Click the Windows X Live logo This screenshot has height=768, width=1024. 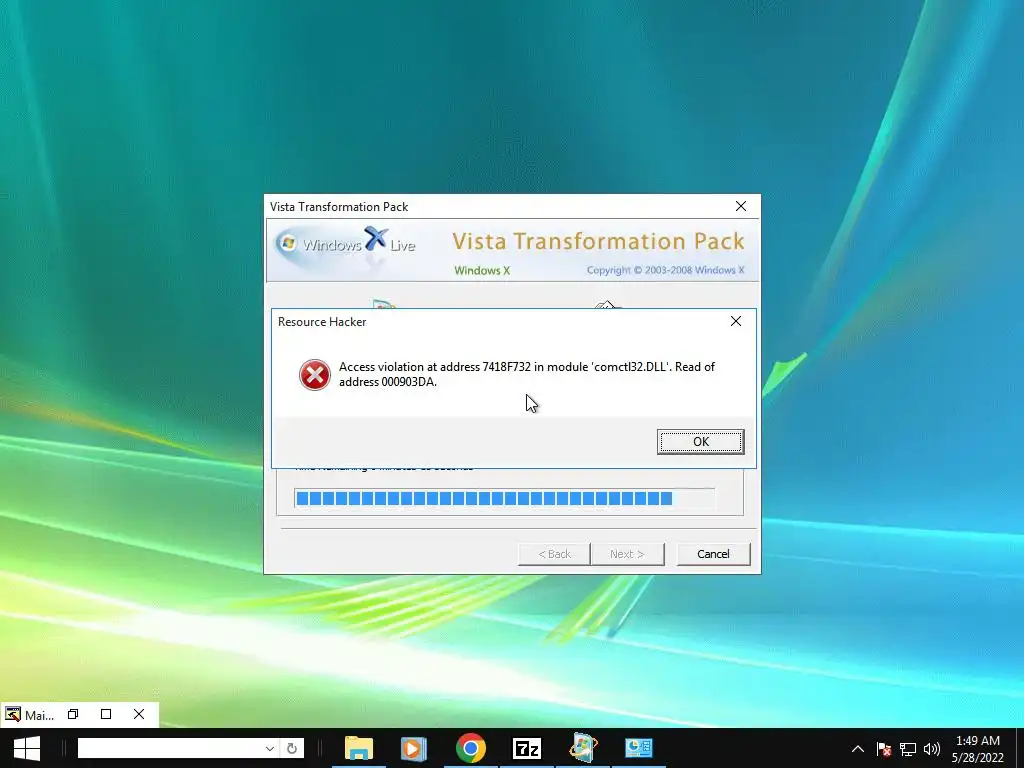coord(346,246)
